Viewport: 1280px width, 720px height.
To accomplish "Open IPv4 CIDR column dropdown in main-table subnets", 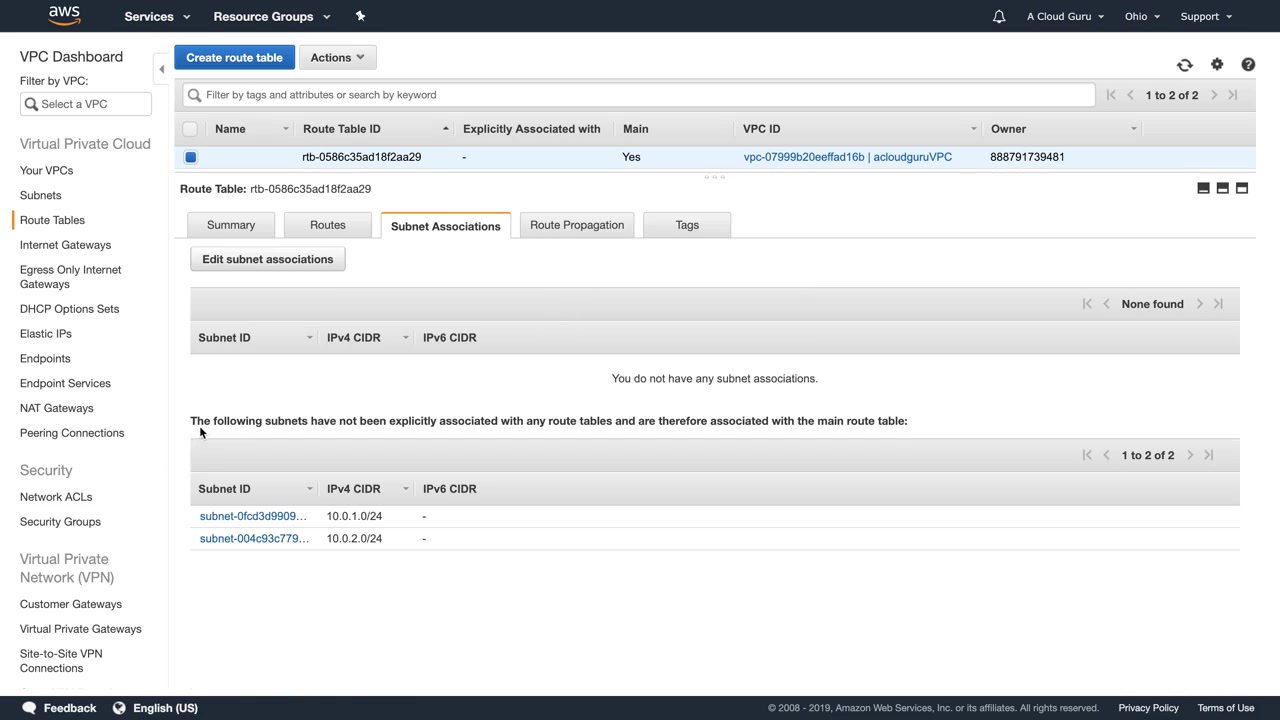I will tap(405, 489).
